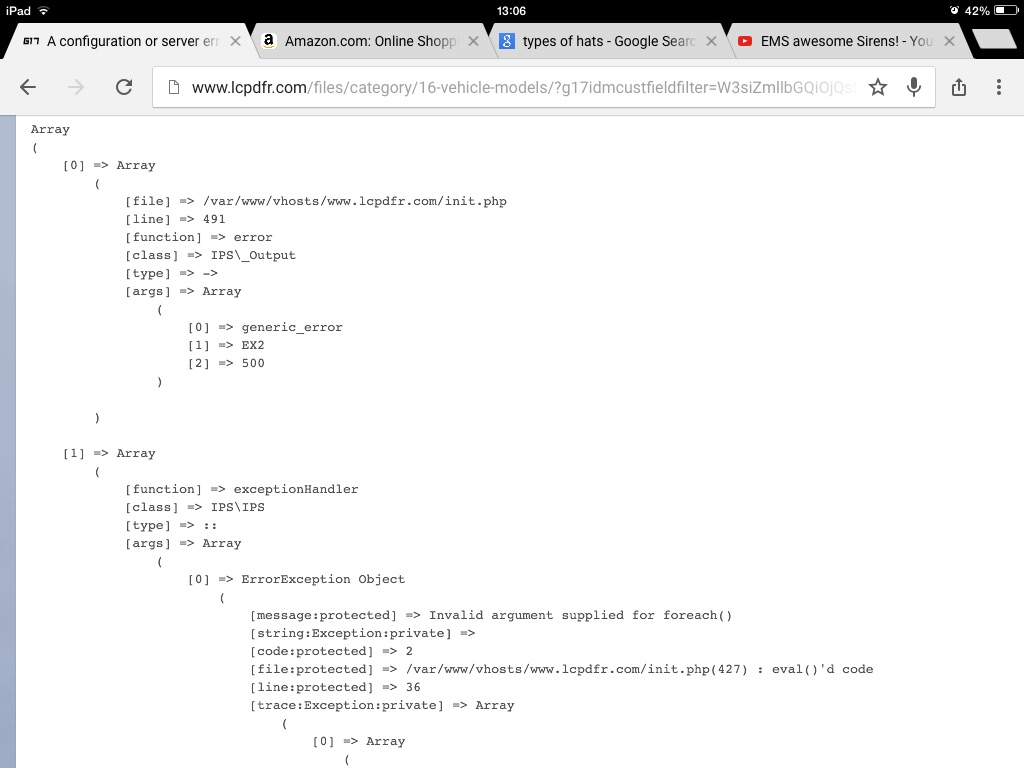The width and height of the screenshot is (1024, 768).
Task: Click the Wi-Fi icon in status bar
Action: [44, 10]
